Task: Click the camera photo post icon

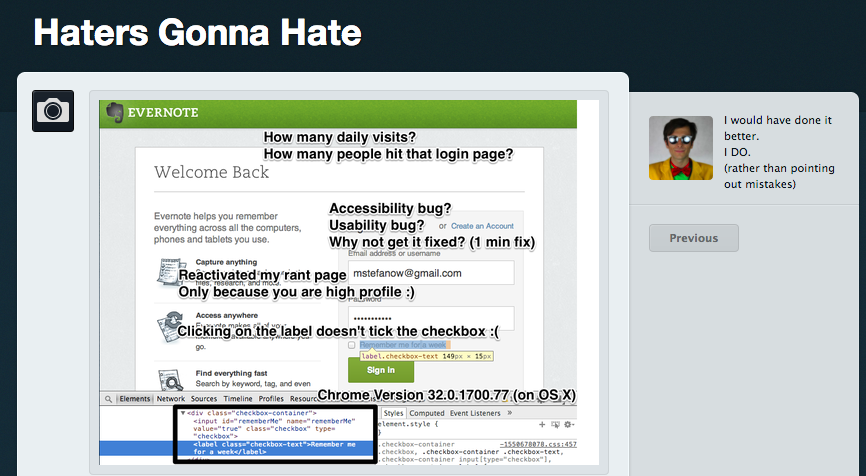Action: 53,111
